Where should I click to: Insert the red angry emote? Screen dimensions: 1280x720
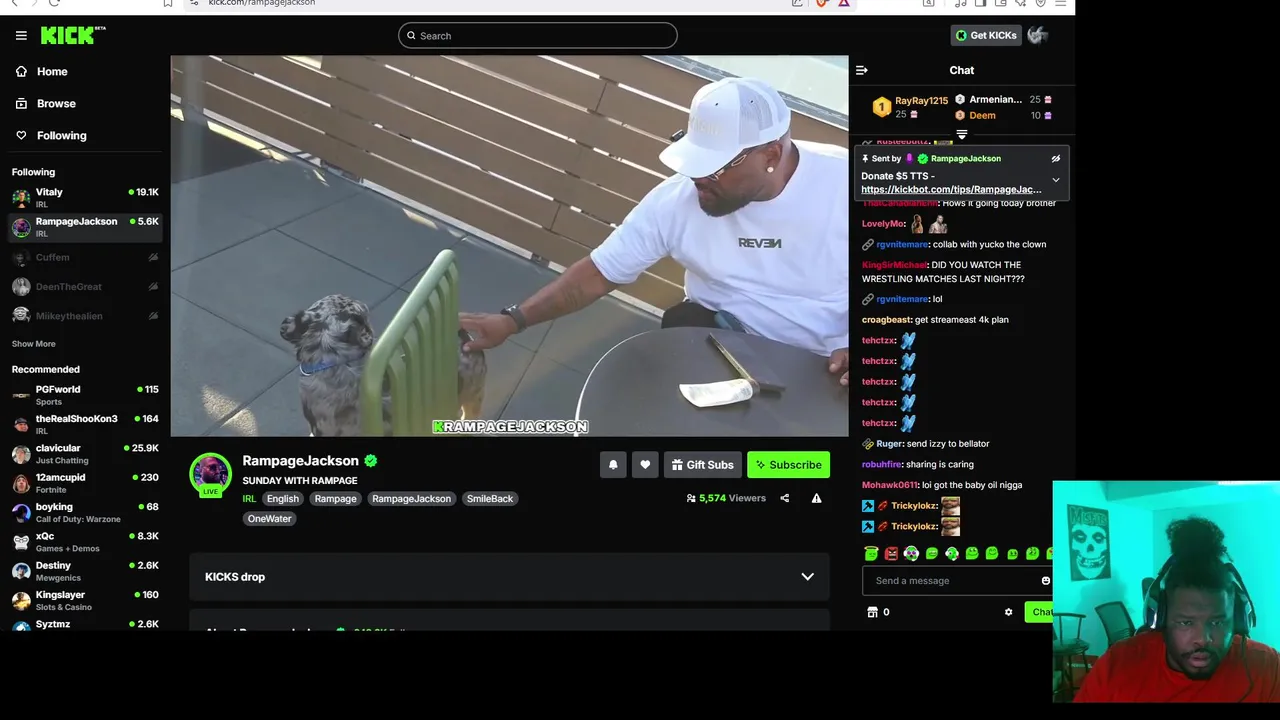[891, 553]
